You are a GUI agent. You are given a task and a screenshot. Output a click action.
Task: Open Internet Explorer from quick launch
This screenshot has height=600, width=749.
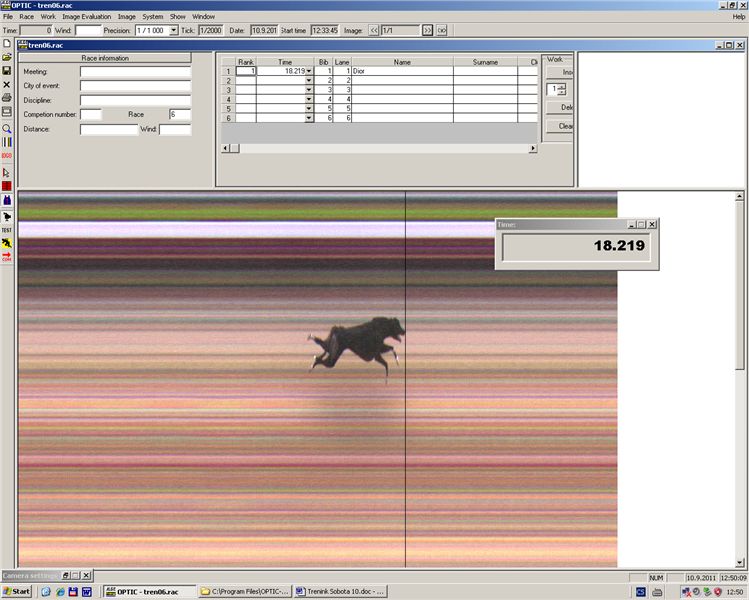point(60,592)
